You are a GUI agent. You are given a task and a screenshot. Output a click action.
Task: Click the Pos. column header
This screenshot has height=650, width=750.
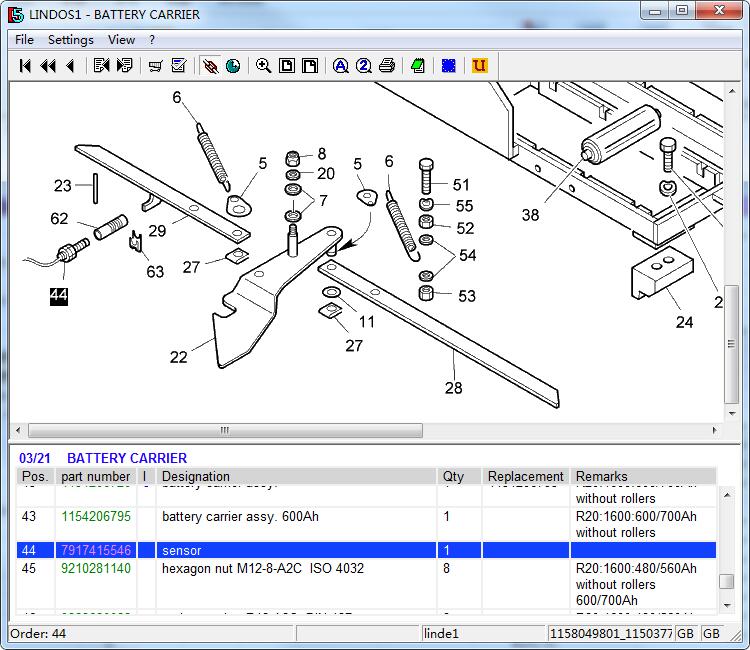(35, 476)
